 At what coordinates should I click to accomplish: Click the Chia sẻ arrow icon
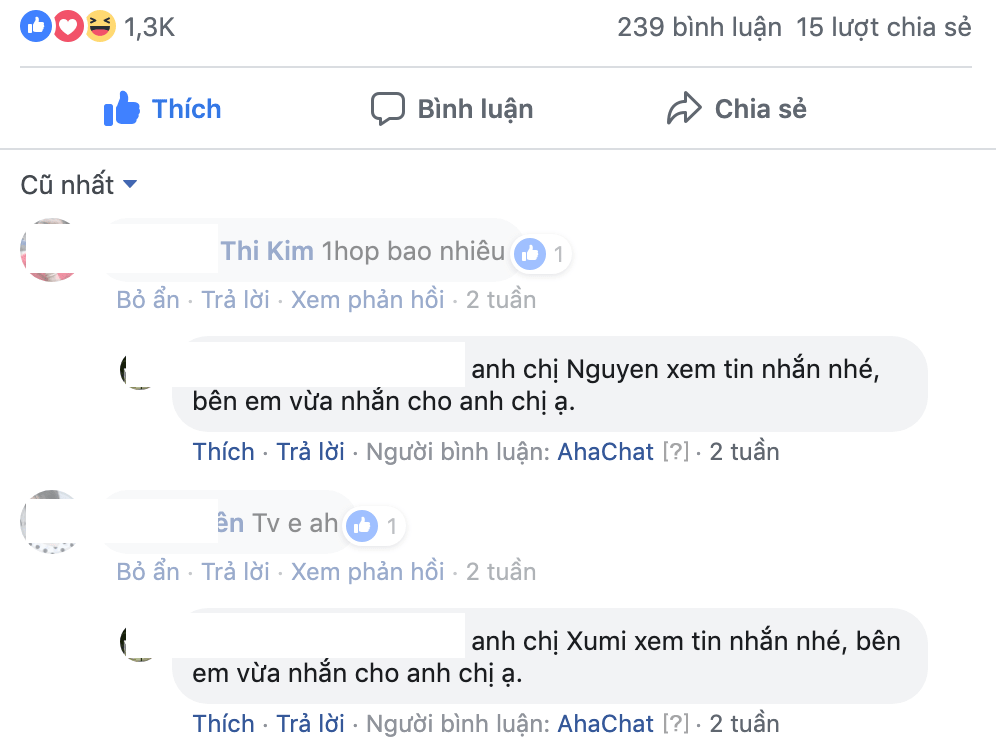tap(684, 108)
